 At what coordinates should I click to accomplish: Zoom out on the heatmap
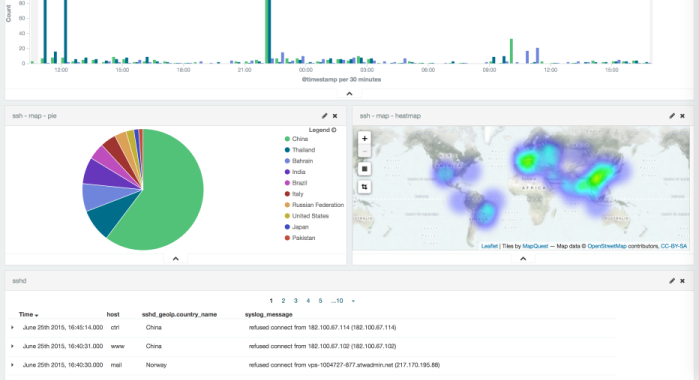(364, 151)
